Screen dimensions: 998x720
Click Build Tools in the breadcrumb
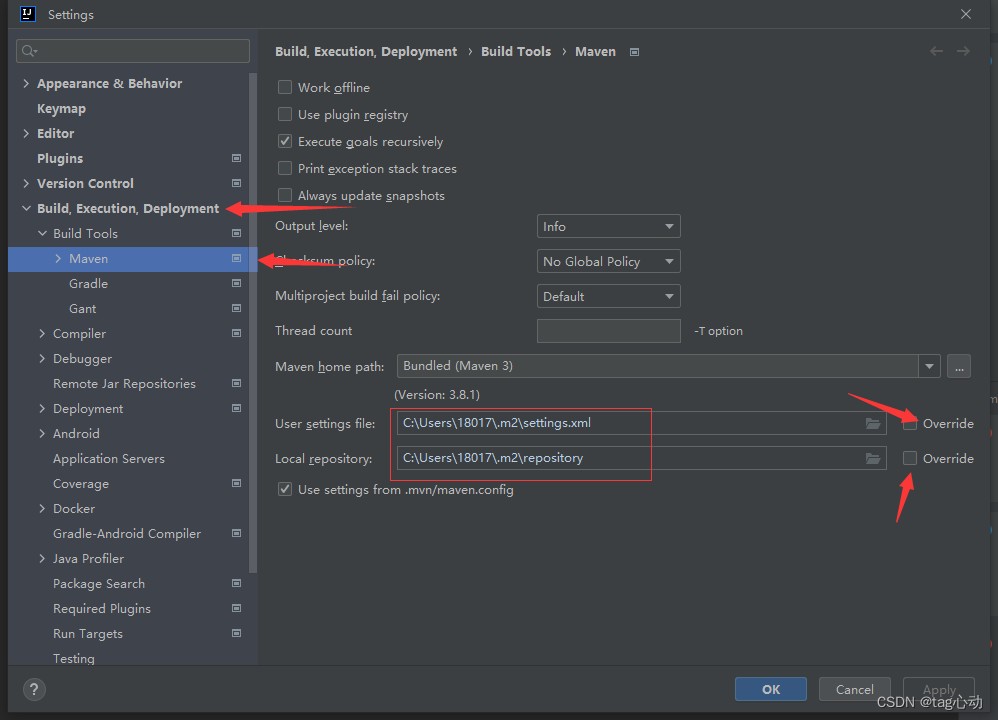click(516, 52)
